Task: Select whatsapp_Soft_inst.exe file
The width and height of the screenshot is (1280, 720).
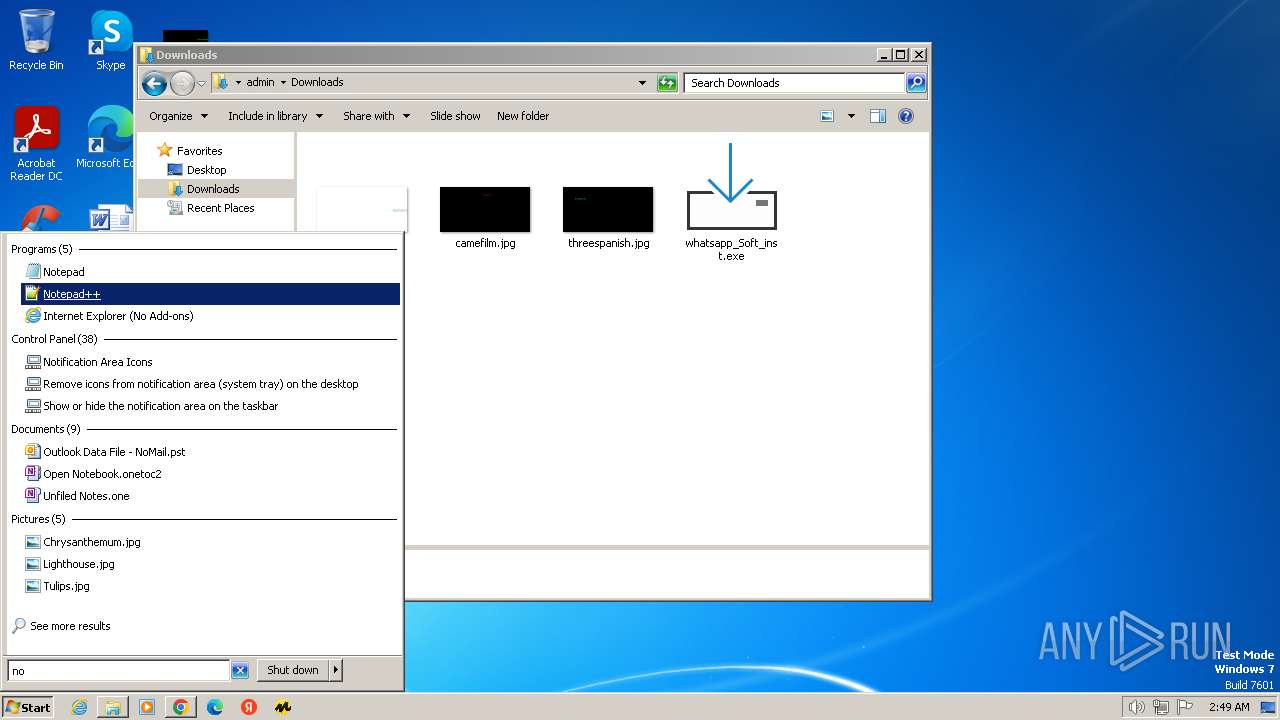Action: coord(731,203)
